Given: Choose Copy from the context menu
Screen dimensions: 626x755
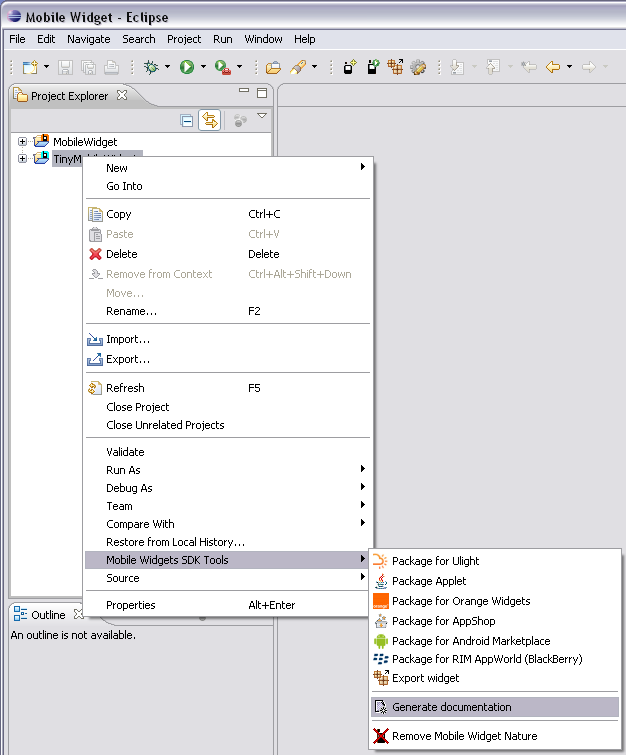Looking at the screenshot, I should [x=227, y=214].
